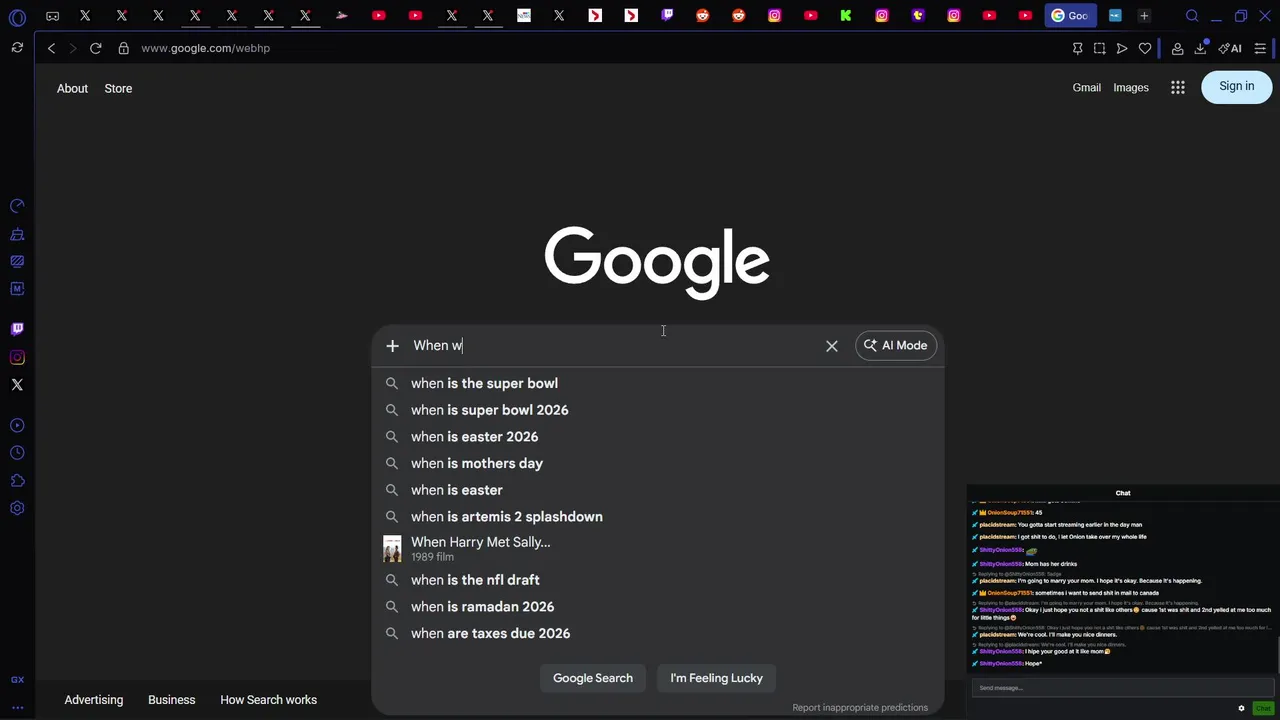
Task: Click the Sign in button
Action: [x=1236, y=87]
